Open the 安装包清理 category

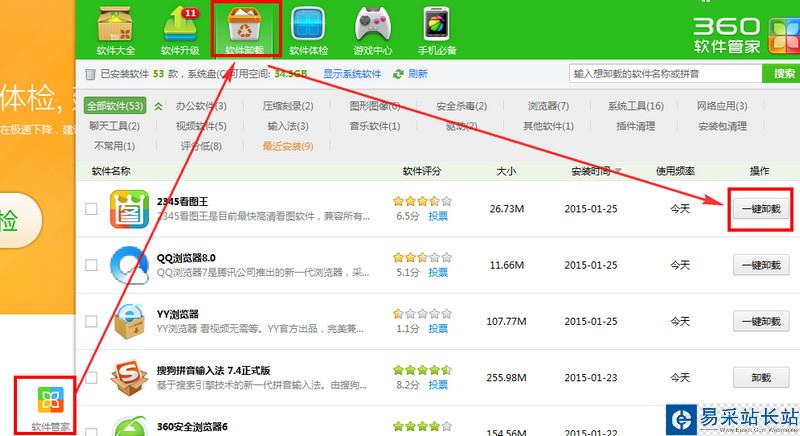click(722, 126)
